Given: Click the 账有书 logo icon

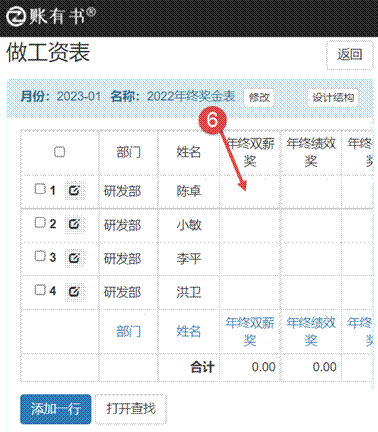Looking at the screenshot, I should [16, 17].
